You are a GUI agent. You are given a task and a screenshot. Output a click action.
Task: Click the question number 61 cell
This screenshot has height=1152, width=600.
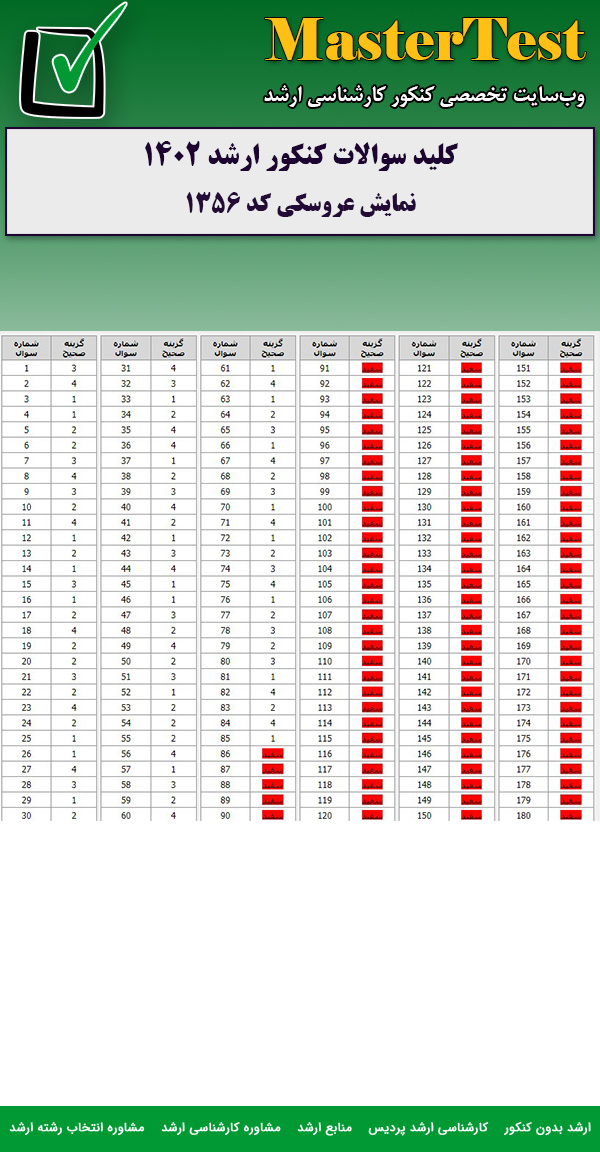click(225, 368)
